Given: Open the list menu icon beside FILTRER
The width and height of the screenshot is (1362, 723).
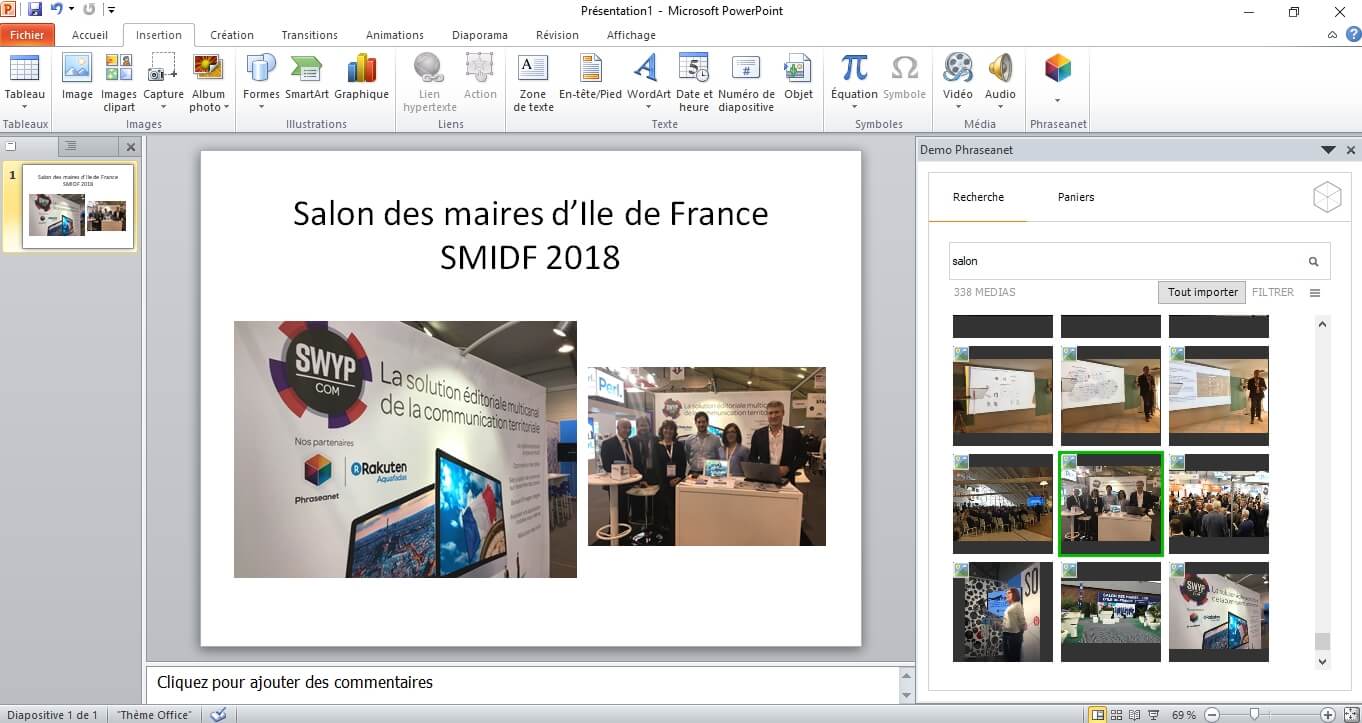Looking at the screenshot, I should coord(1315,293).
